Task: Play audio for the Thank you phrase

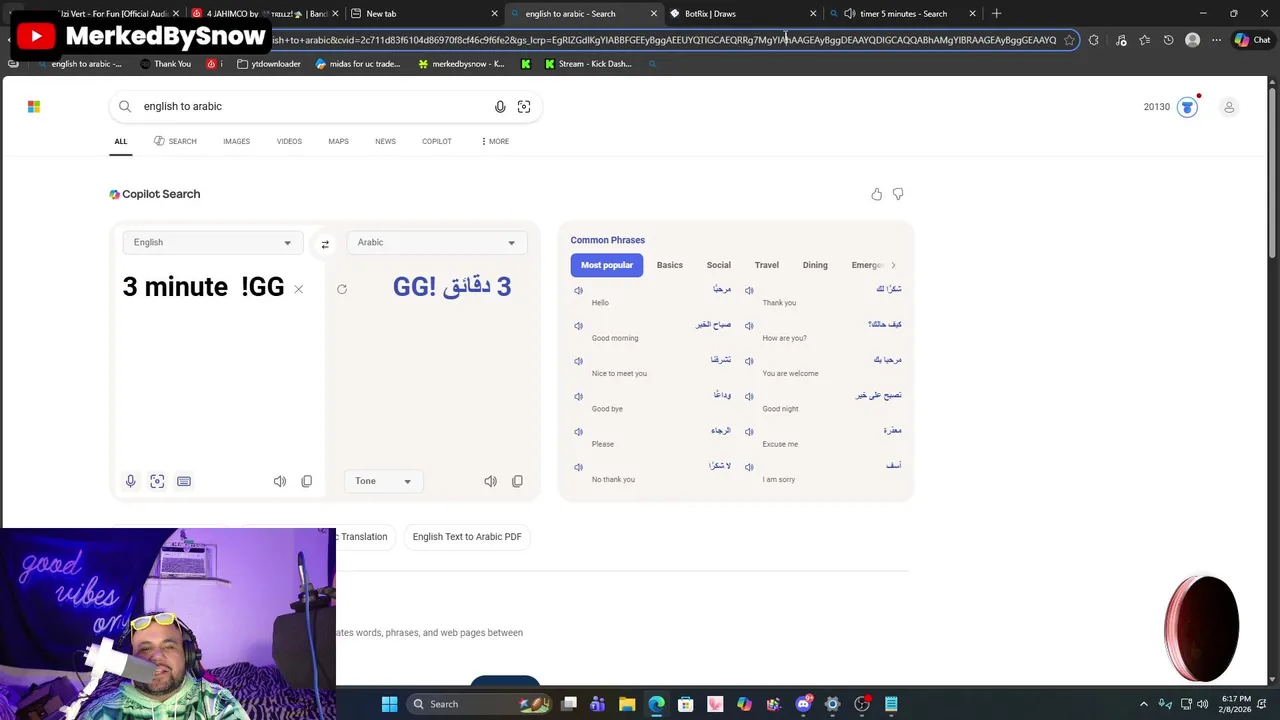Action: pos(749,291)
